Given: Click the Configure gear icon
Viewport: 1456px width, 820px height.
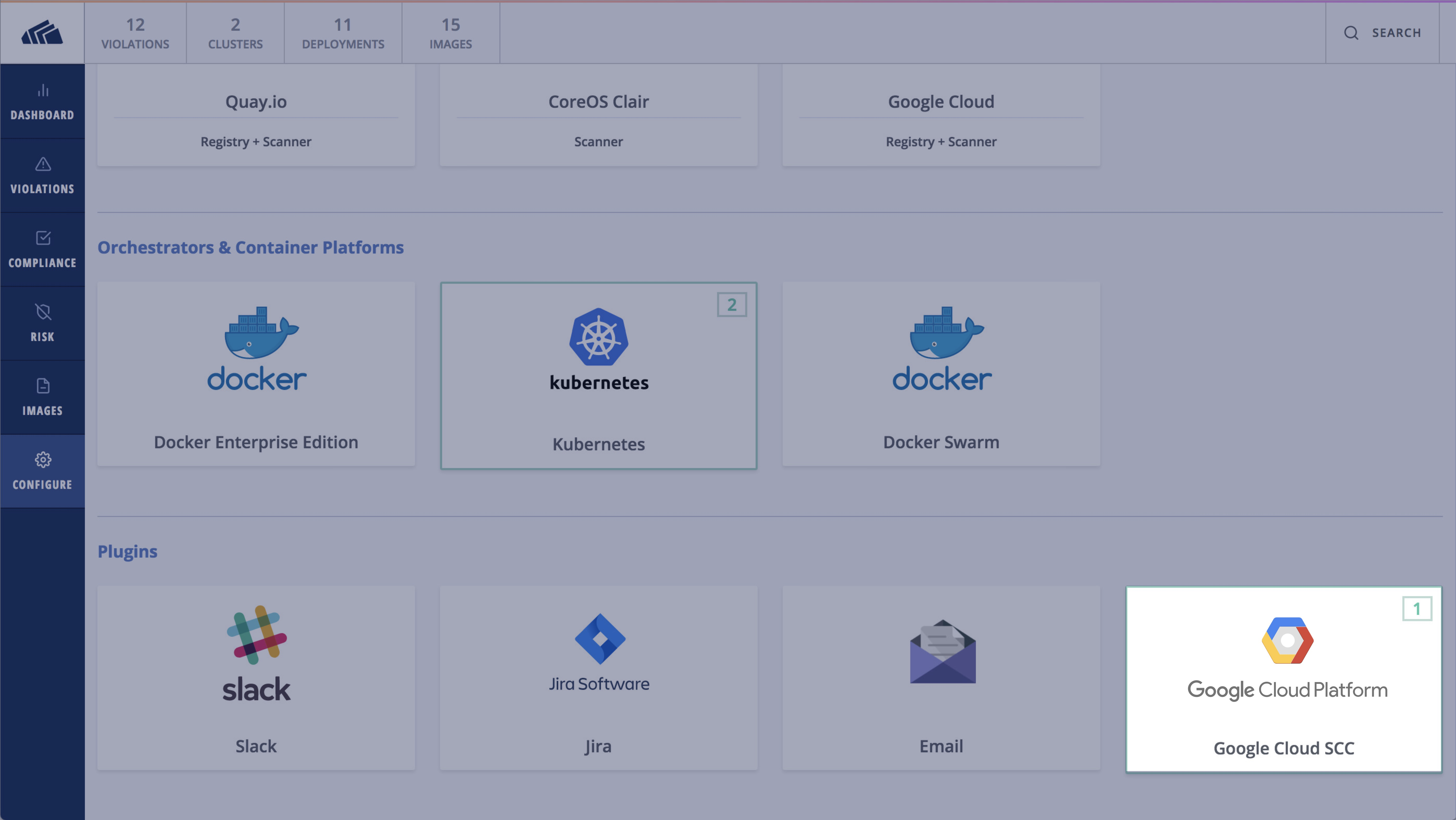Looking at the screenshot, I should click(x=43, y=459).
